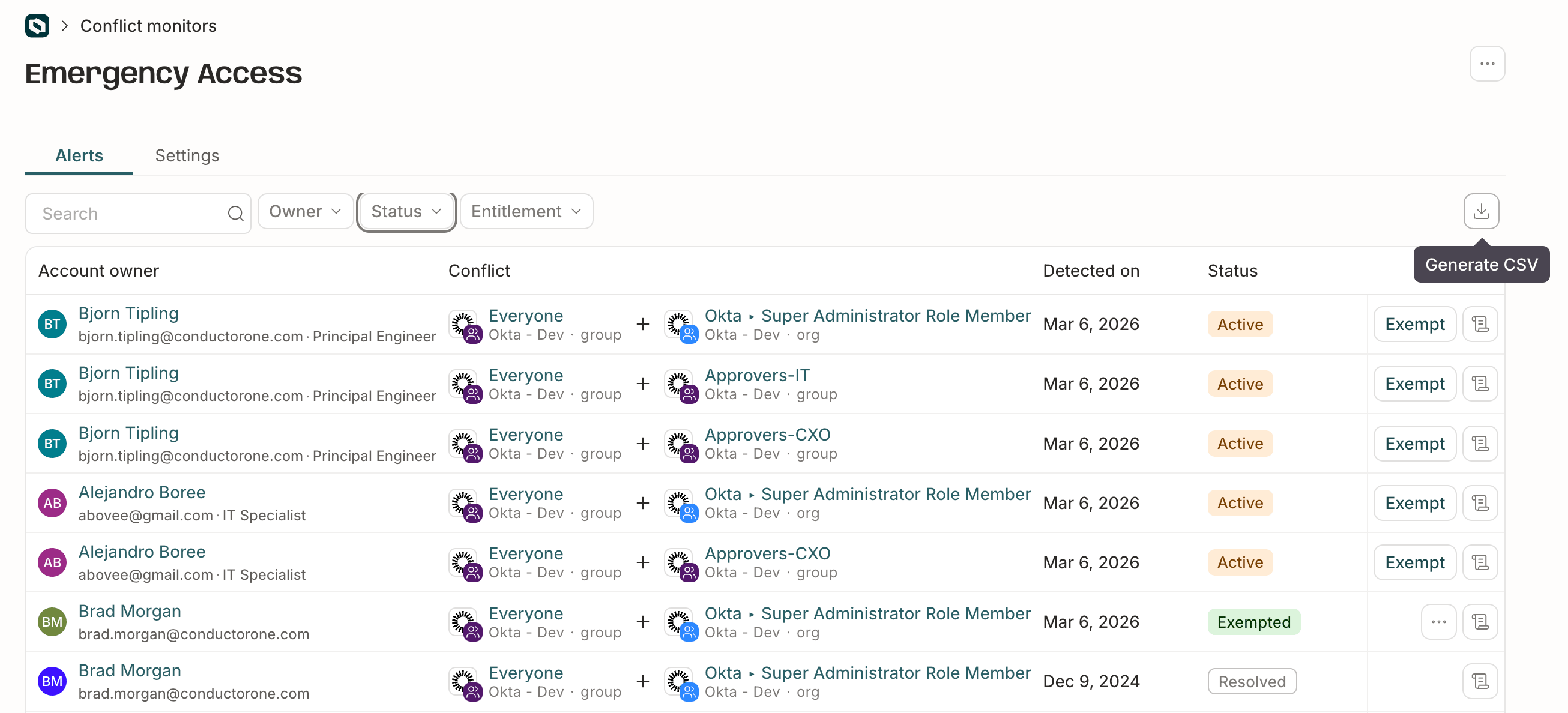
Task: Click Okta group icon beside Bjorn Tipling's Approvers-CXO
Action: (681, 445)
